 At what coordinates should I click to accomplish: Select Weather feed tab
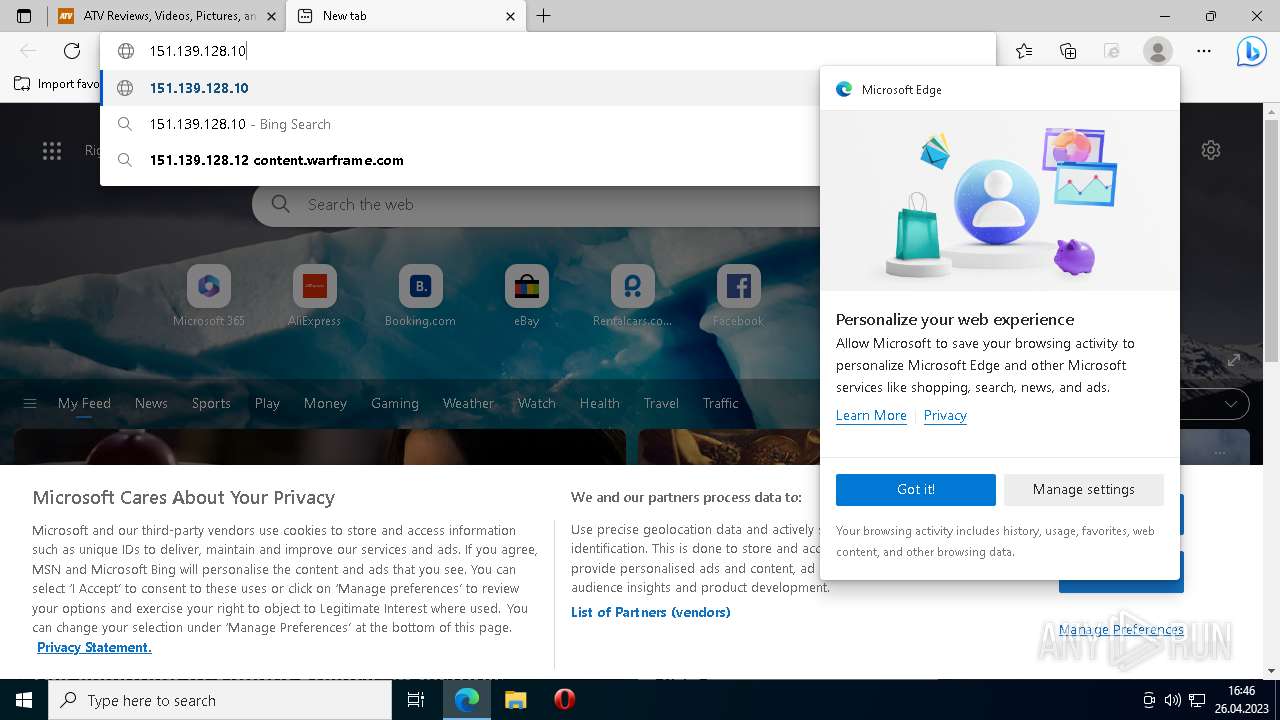coord(468,403)
